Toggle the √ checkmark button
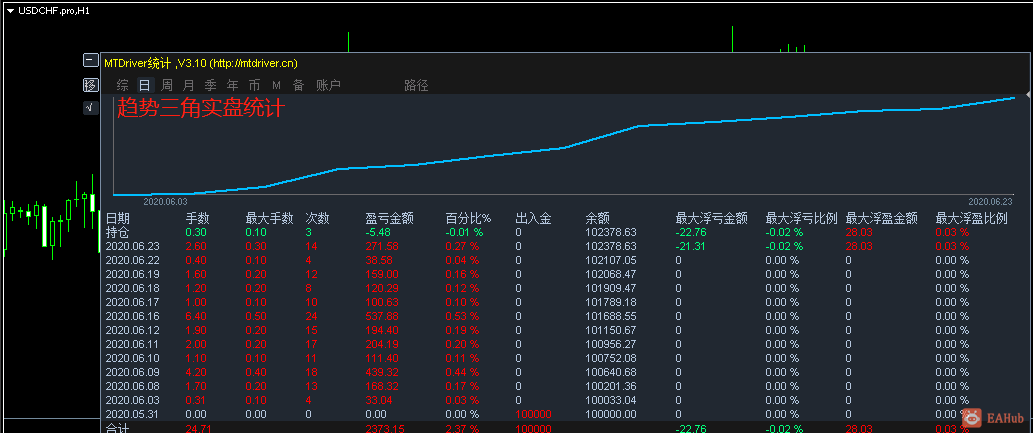 coord(91,107)
